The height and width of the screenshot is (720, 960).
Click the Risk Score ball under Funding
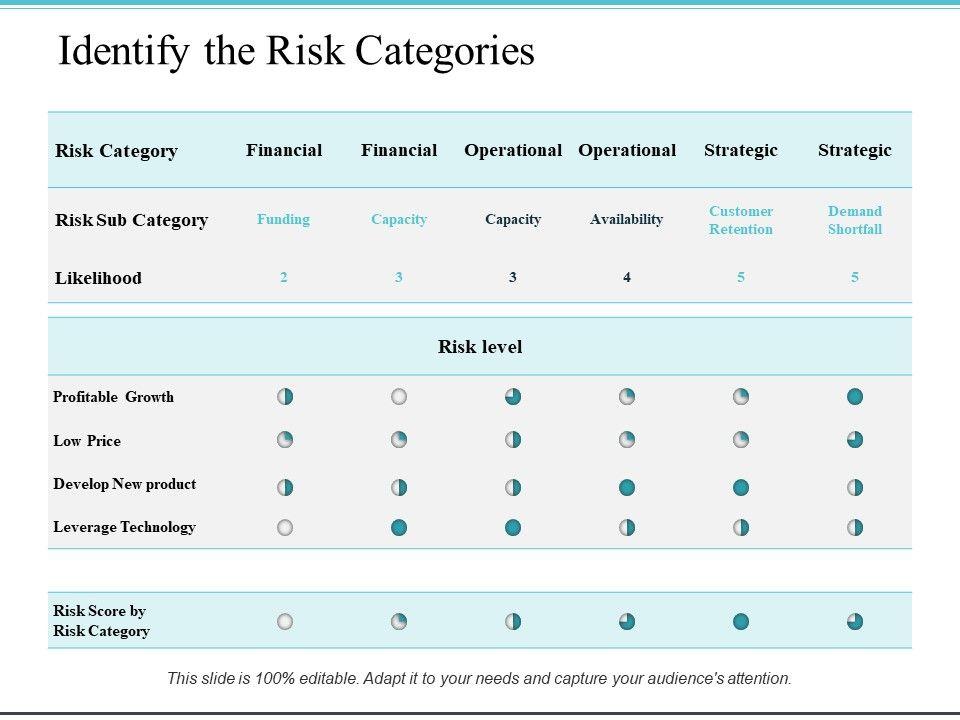pyautogui.click(x=285, y=621)
